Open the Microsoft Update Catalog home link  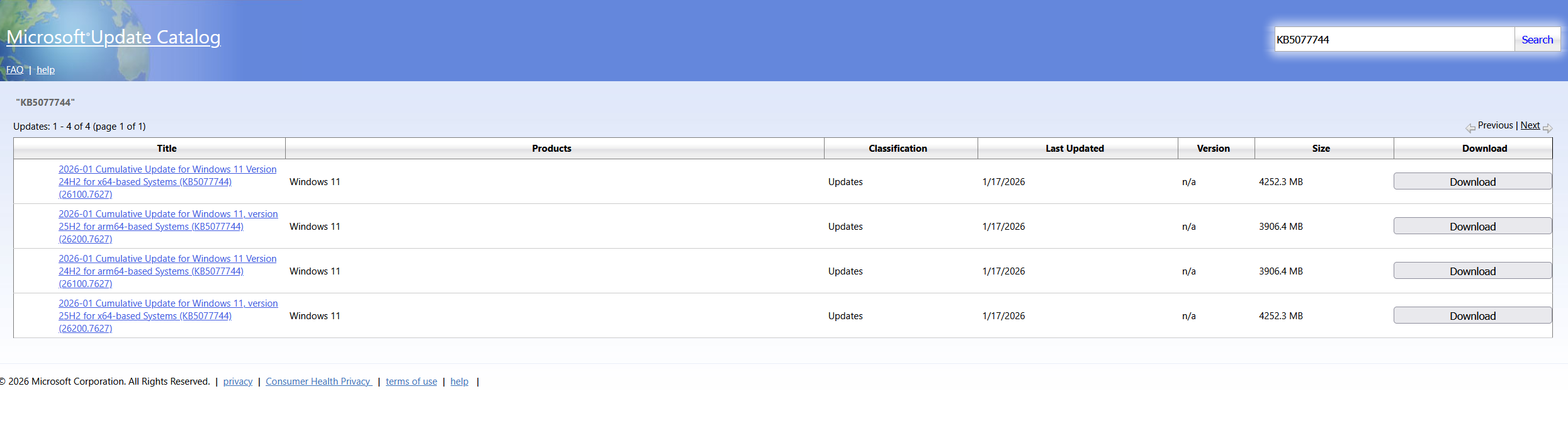pos(113,37)
